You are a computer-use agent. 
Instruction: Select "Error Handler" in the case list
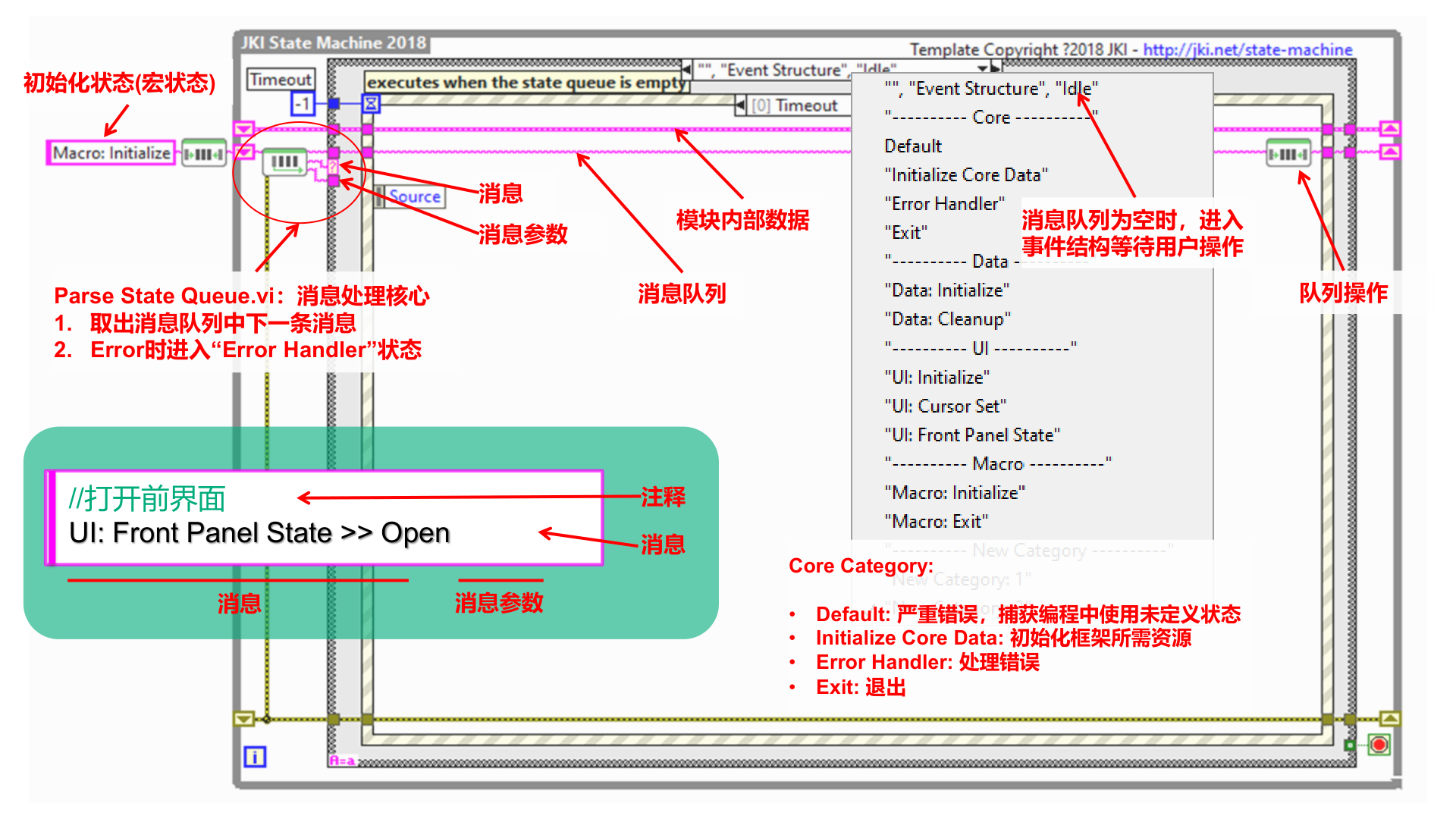pos(944,204)
